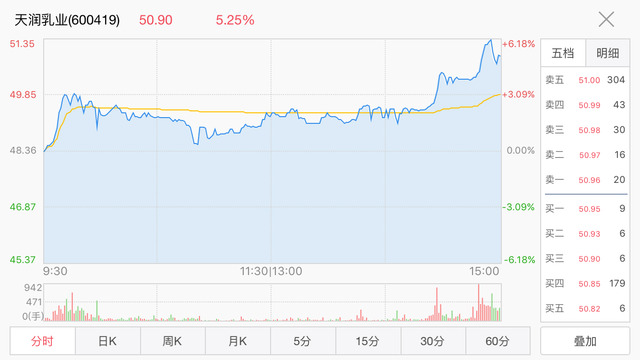Switch to the 日K daily chart tab
The width and height of the screenshot is (640, 360).
coord(108,341)
